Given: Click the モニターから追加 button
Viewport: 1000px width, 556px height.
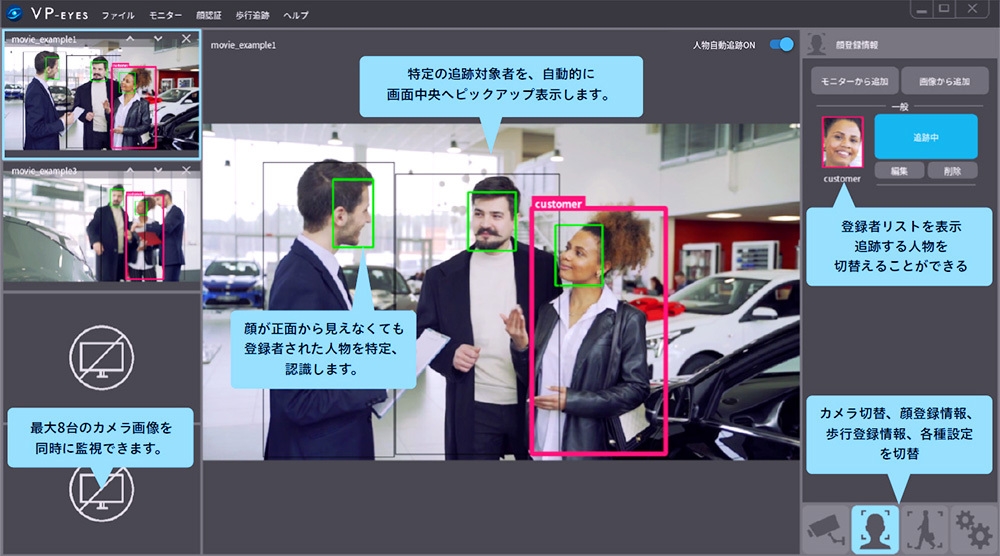Looking at the screenshot, I should (x=853, y=81).
